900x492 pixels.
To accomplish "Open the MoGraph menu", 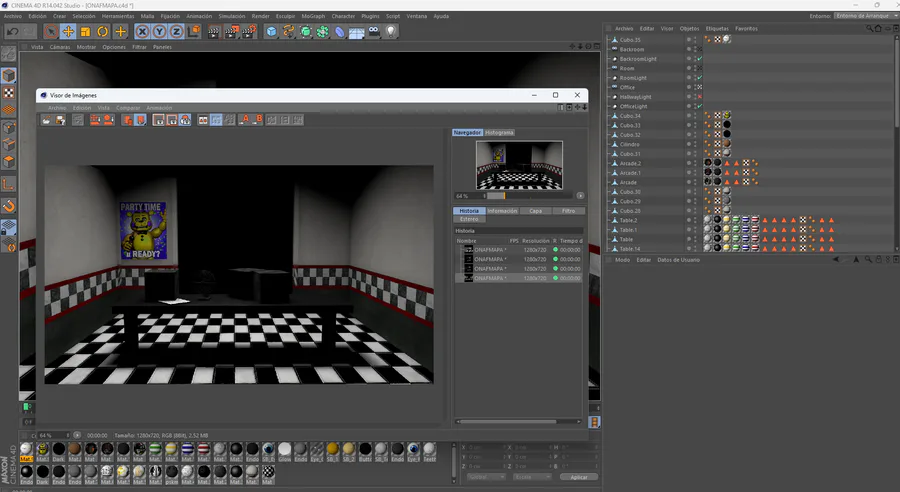I will [x=313, y=16].
